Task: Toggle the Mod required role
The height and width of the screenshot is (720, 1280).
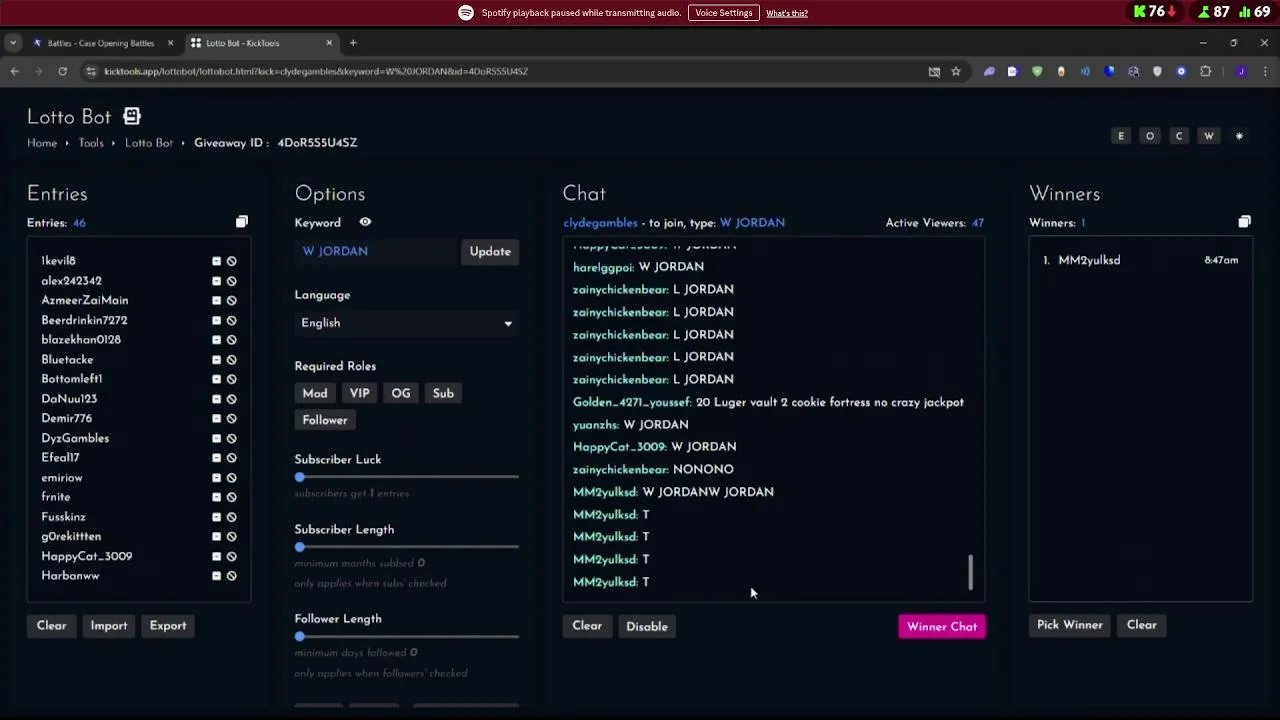Action: click(315, 393)
